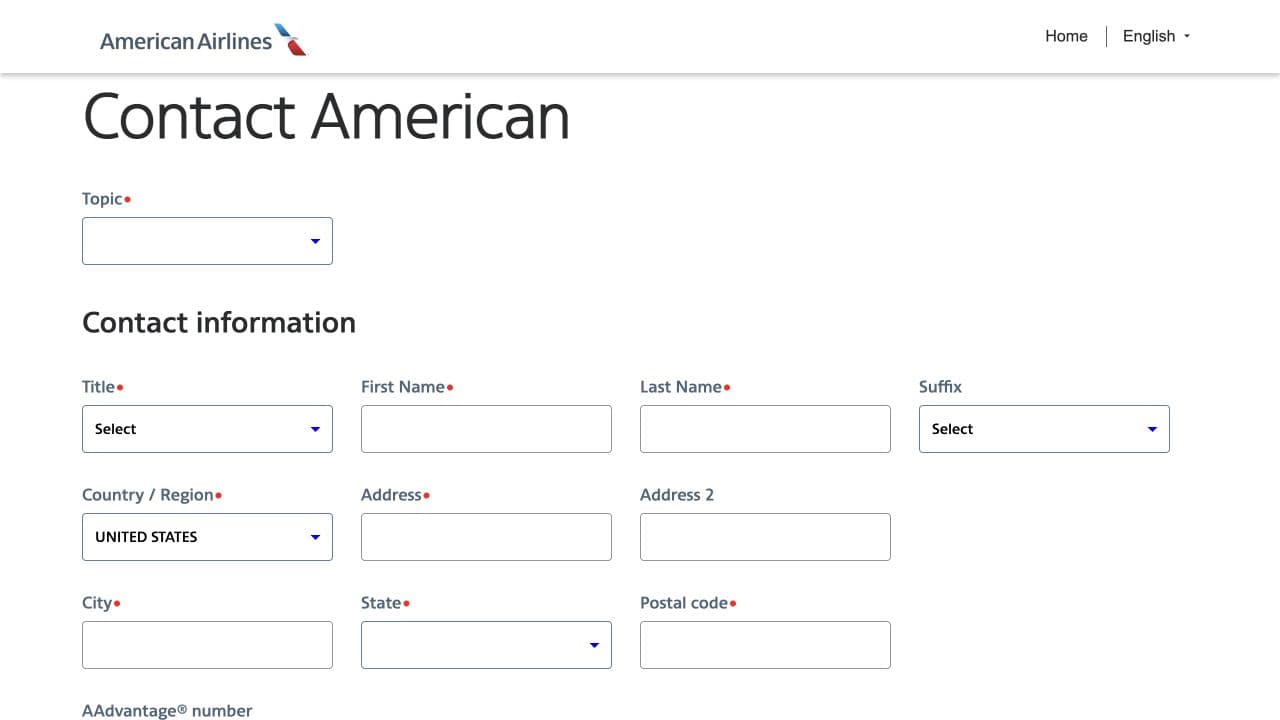This screenshot has height=720, width=1280.
Task: Click the Address input field
Action: point(486,537)
